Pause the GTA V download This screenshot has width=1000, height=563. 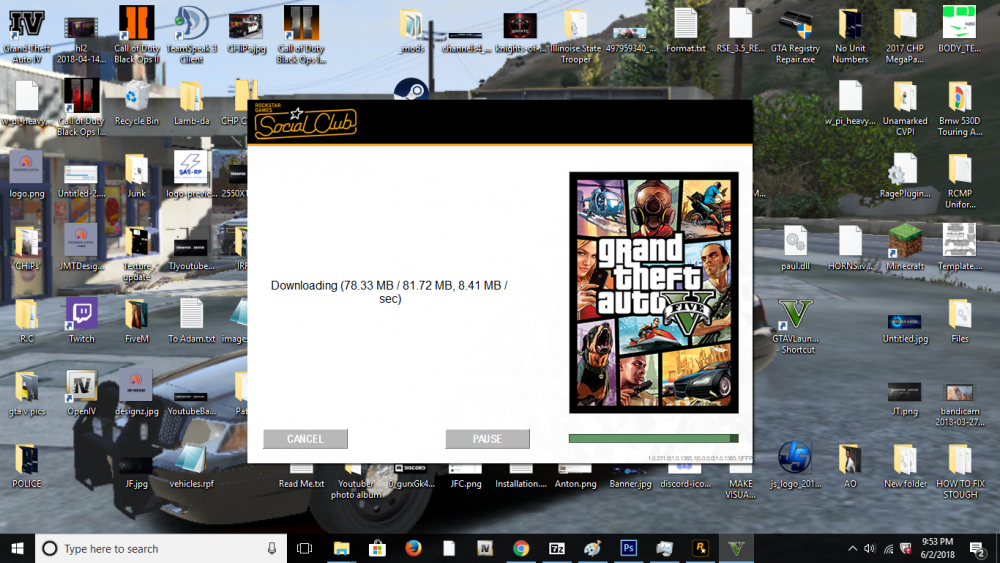[x=487, y=439]
